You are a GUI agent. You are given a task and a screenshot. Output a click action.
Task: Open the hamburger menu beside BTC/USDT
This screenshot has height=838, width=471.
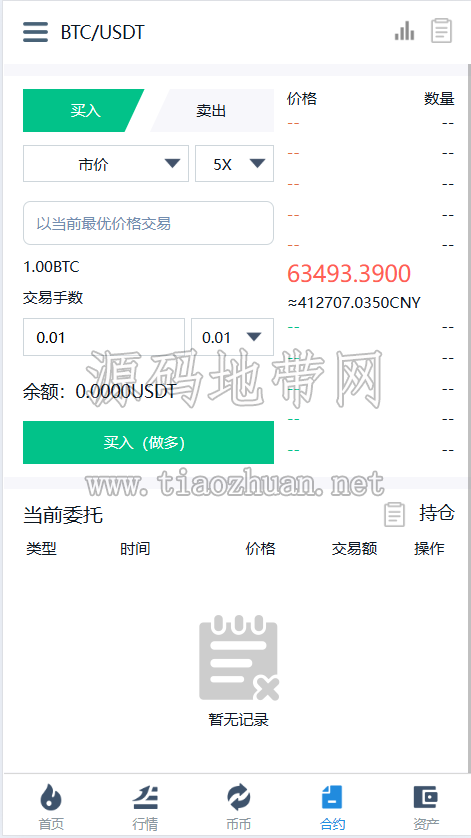[35, 32]
